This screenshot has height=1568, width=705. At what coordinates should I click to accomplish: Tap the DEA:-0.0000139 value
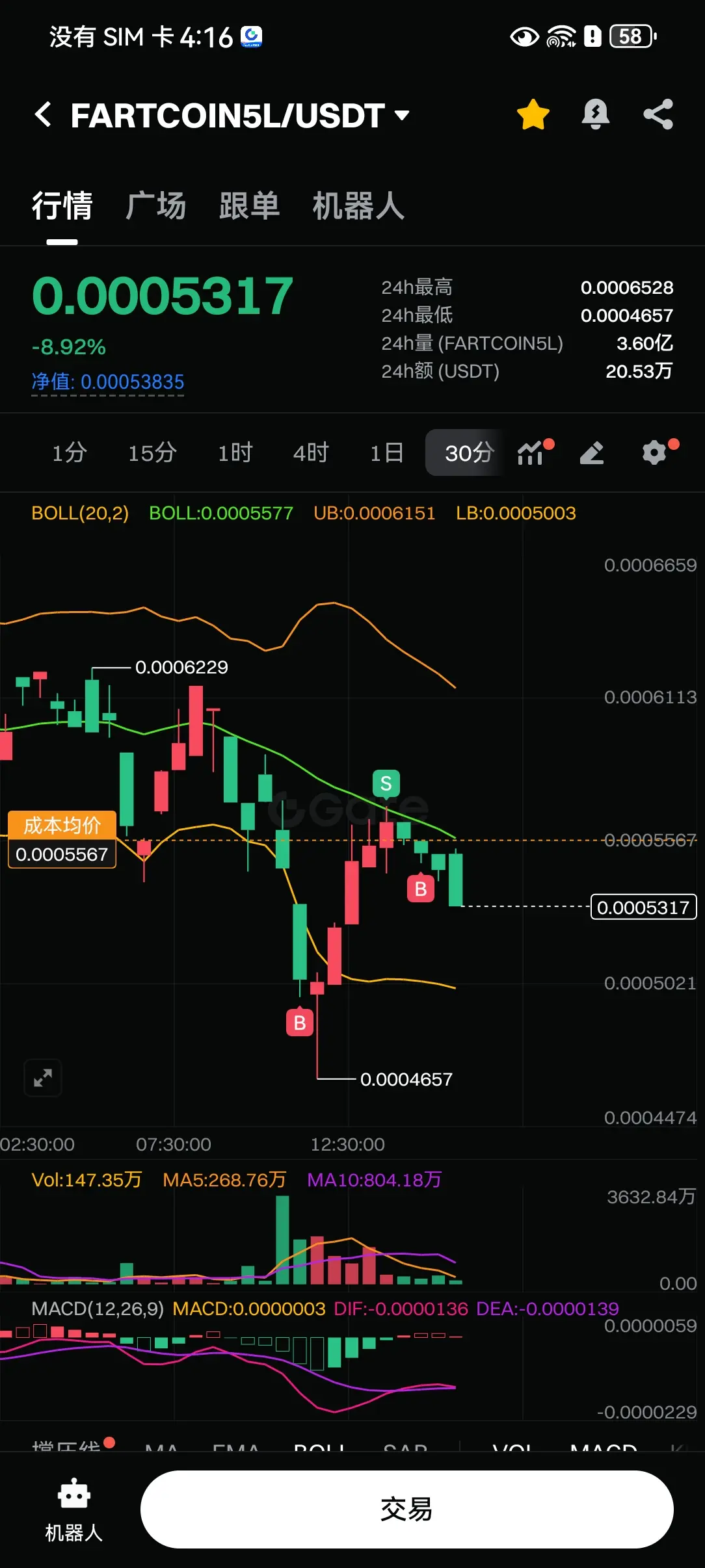pos(548,1309)
